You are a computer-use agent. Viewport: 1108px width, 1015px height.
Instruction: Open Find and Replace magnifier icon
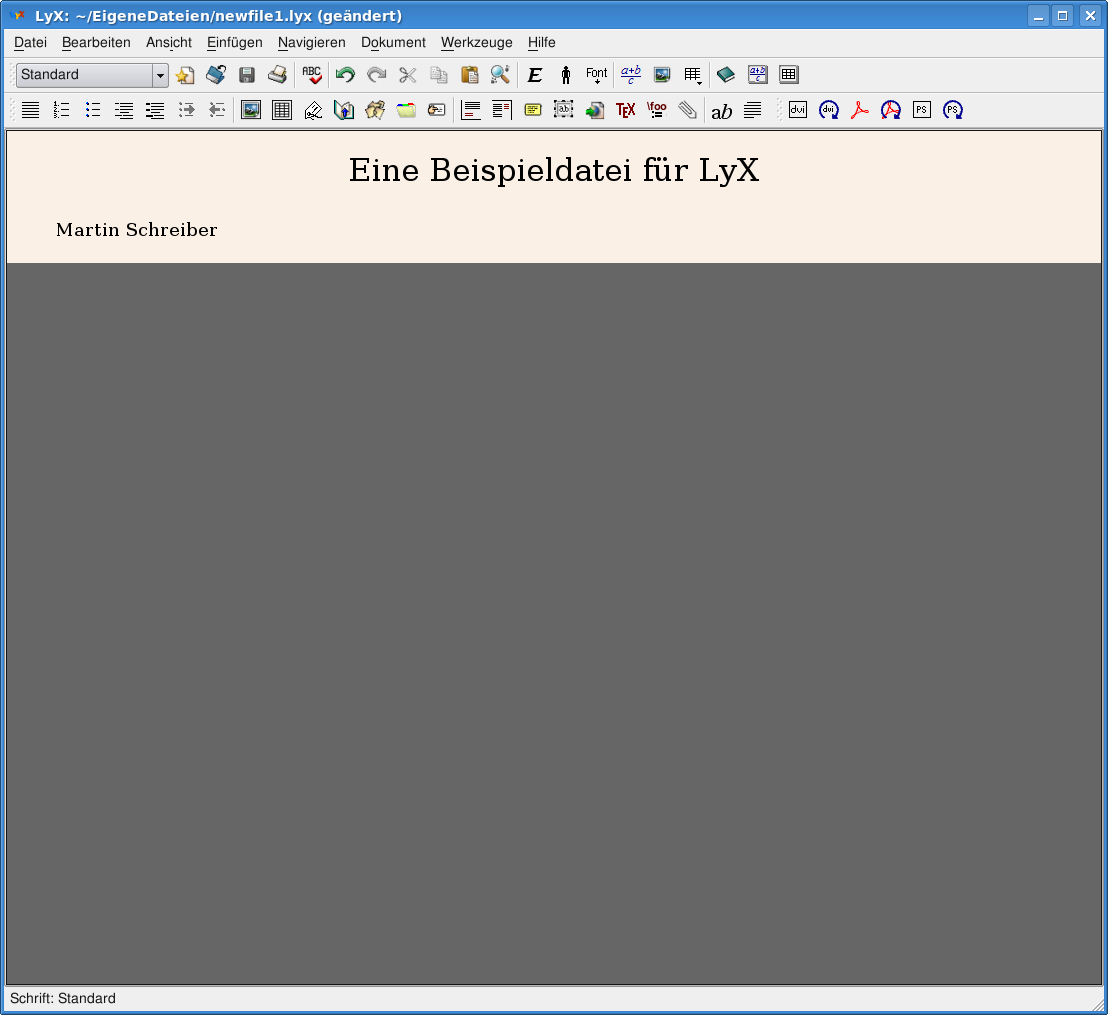(x=500, y=75)
